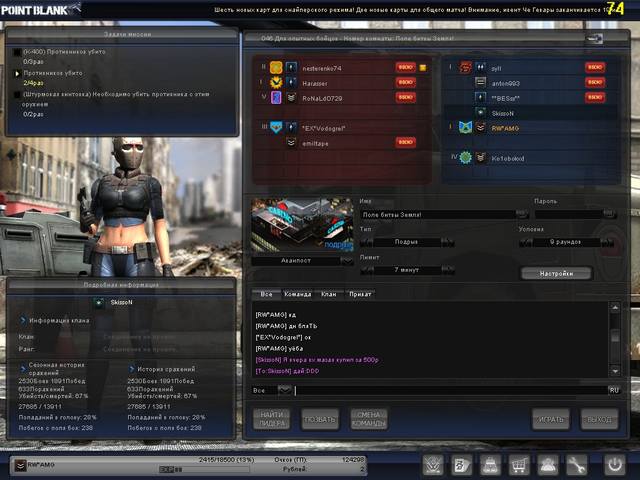Click the rank badge next to Harasser
The width and height of the screenshot is (640, 480).
(x=291, y=82)
